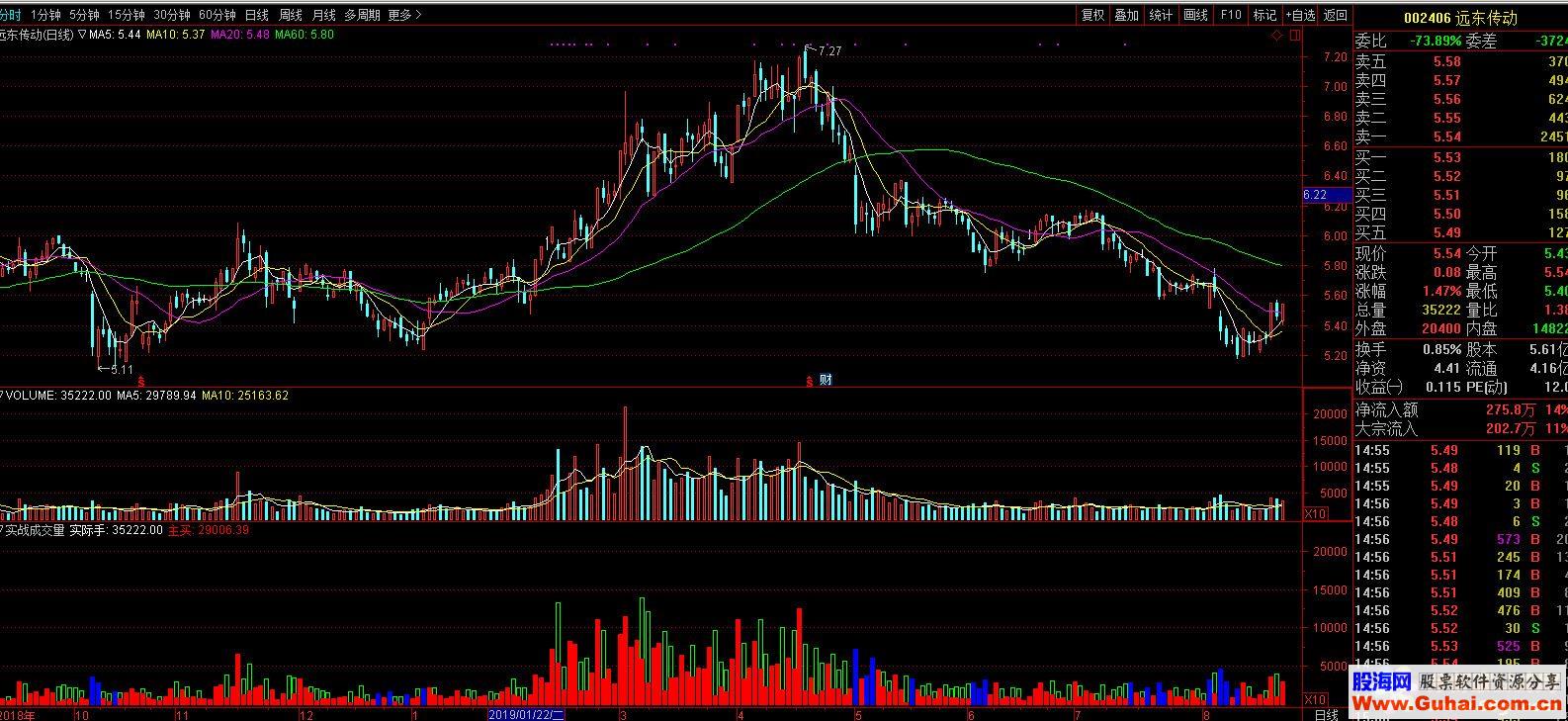Screen dimensions: 1568x721
Task: Activate the 画线 drawing tool
Action: 1196,15
